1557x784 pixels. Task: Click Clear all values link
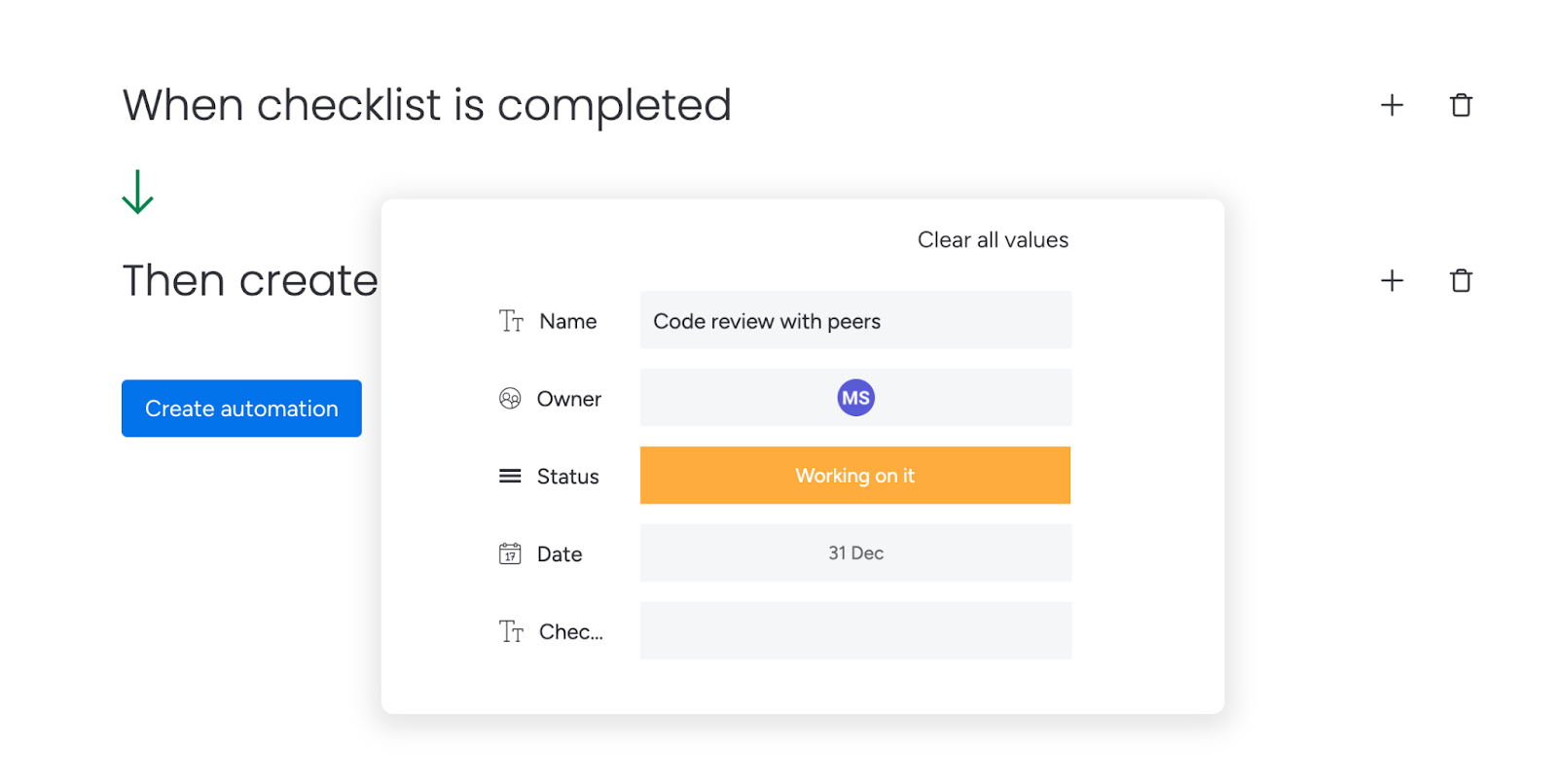pyautogui.click(x=993, y=240)
